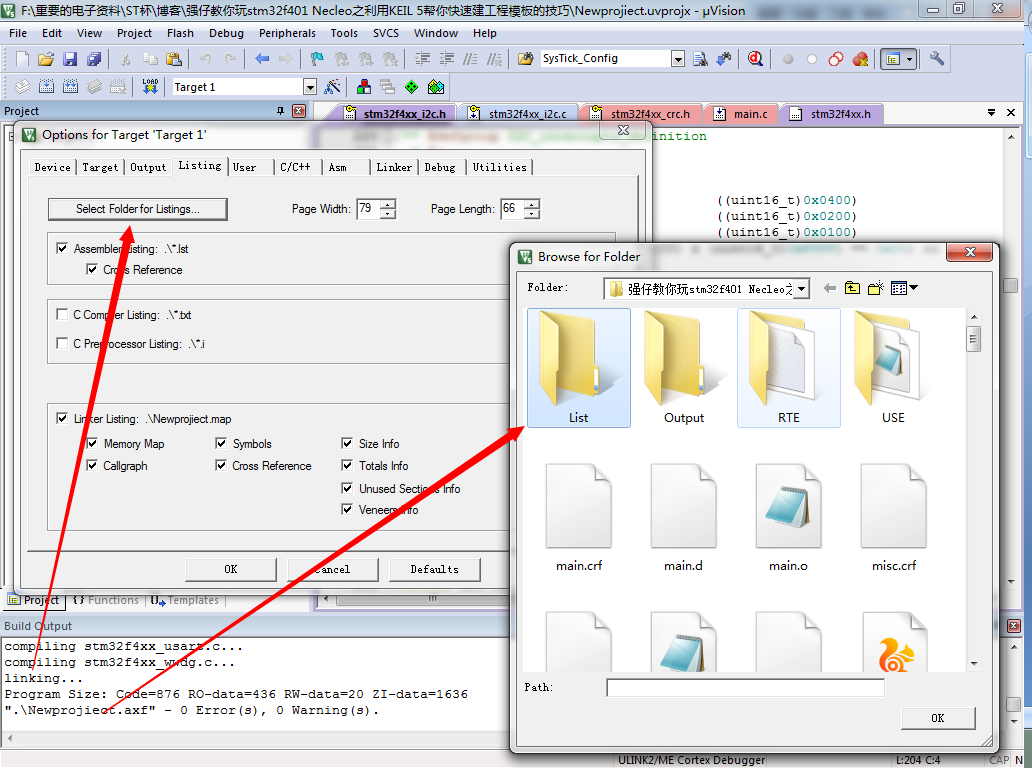Click the Build target icon

coord(46,86)
